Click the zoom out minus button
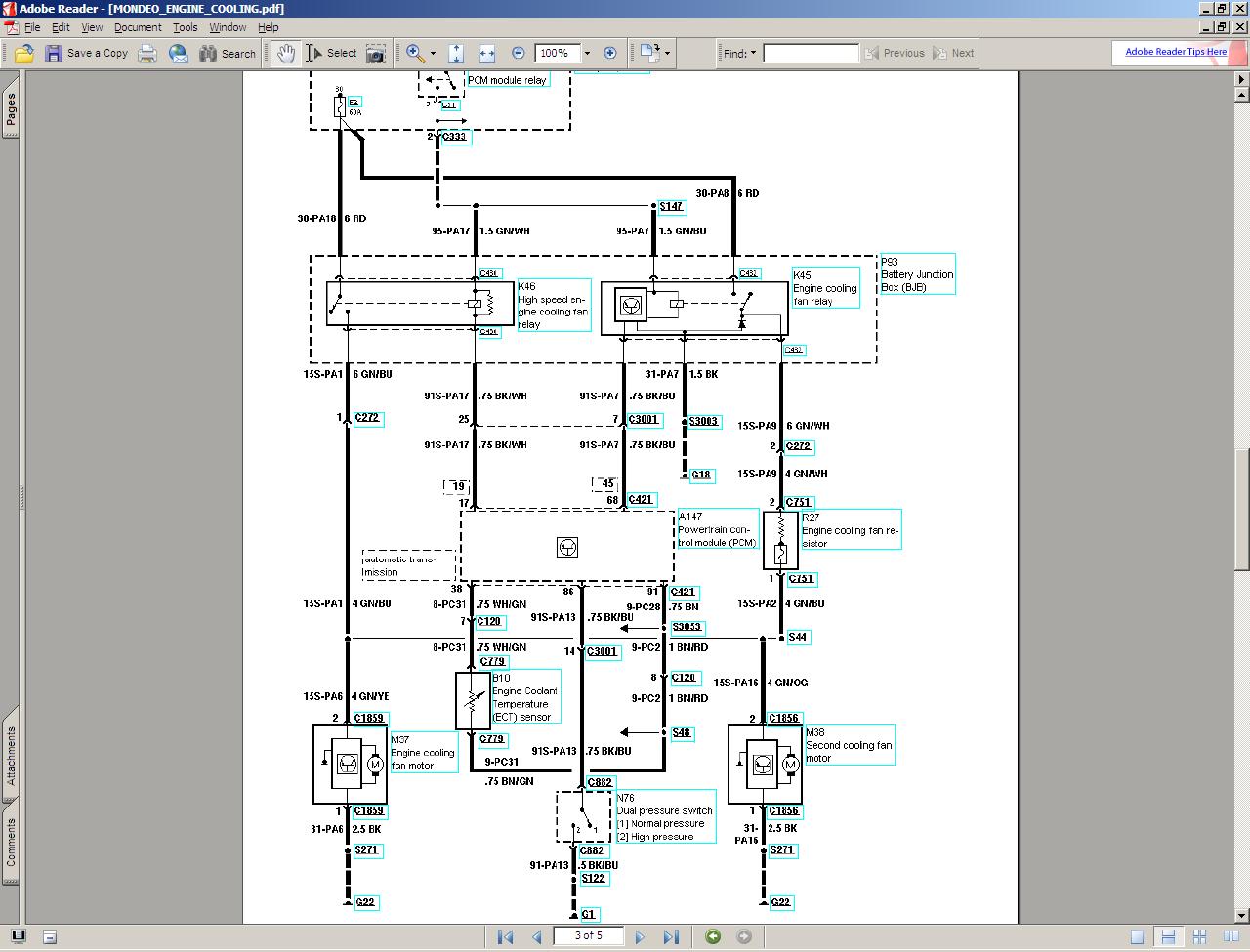The width and height of the screenshot is (1250, 952). pyautogui.click(x=519, y=53)
